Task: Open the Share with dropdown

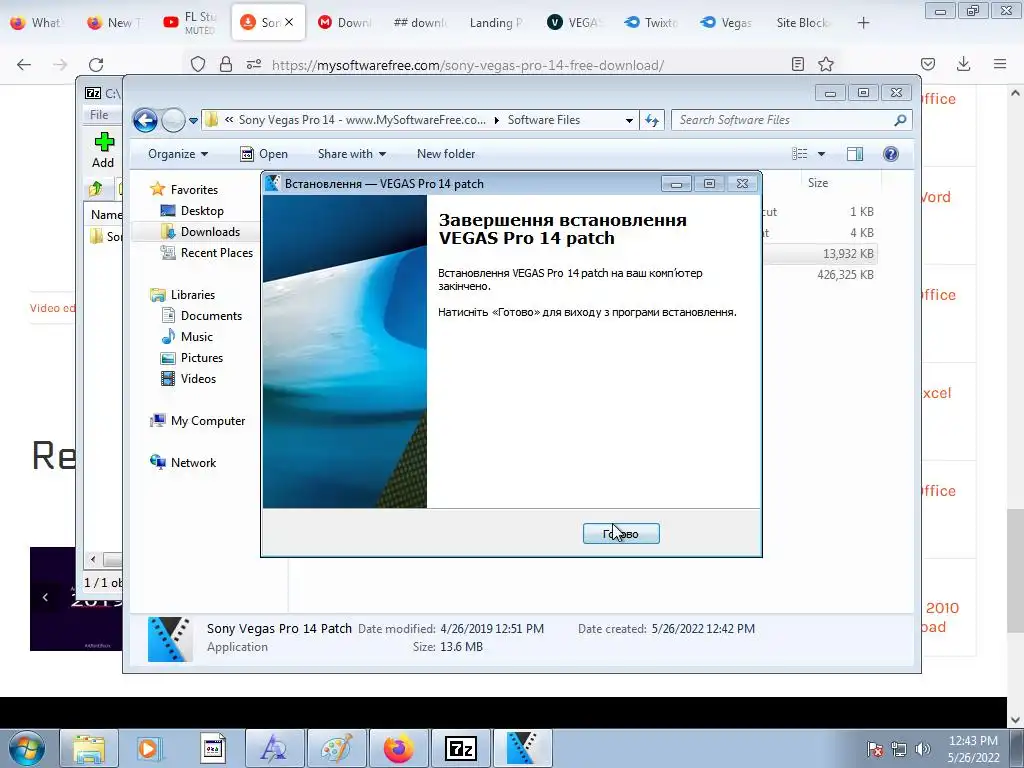Action: point(351,154)
